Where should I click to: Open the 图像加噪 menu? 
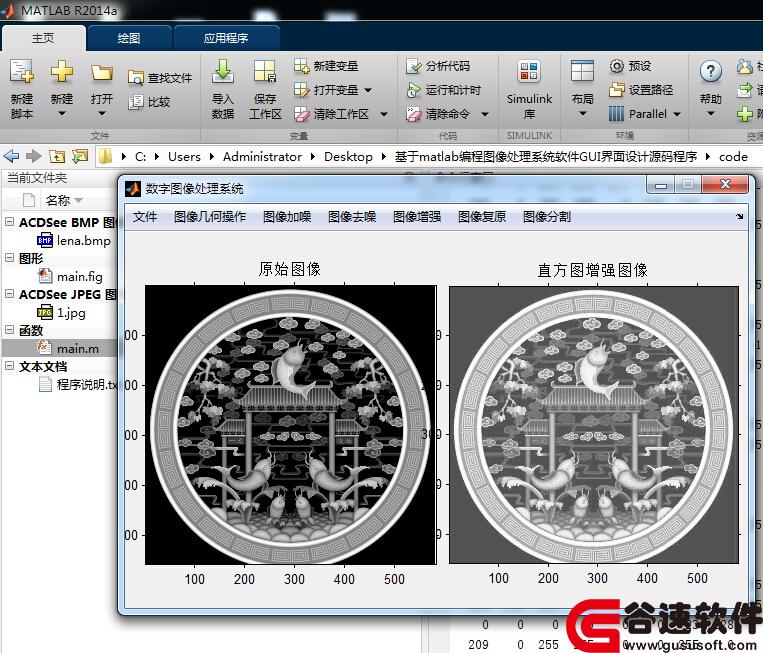[287, 217]
